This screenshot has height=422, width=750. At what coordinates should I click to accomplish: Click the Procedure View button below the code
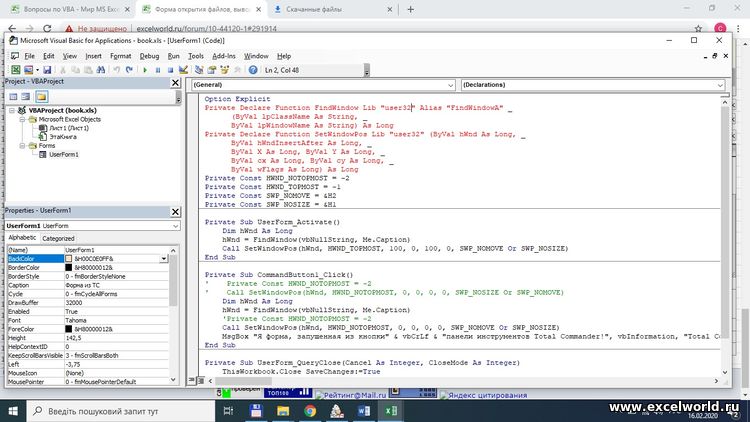pos(191,380)
